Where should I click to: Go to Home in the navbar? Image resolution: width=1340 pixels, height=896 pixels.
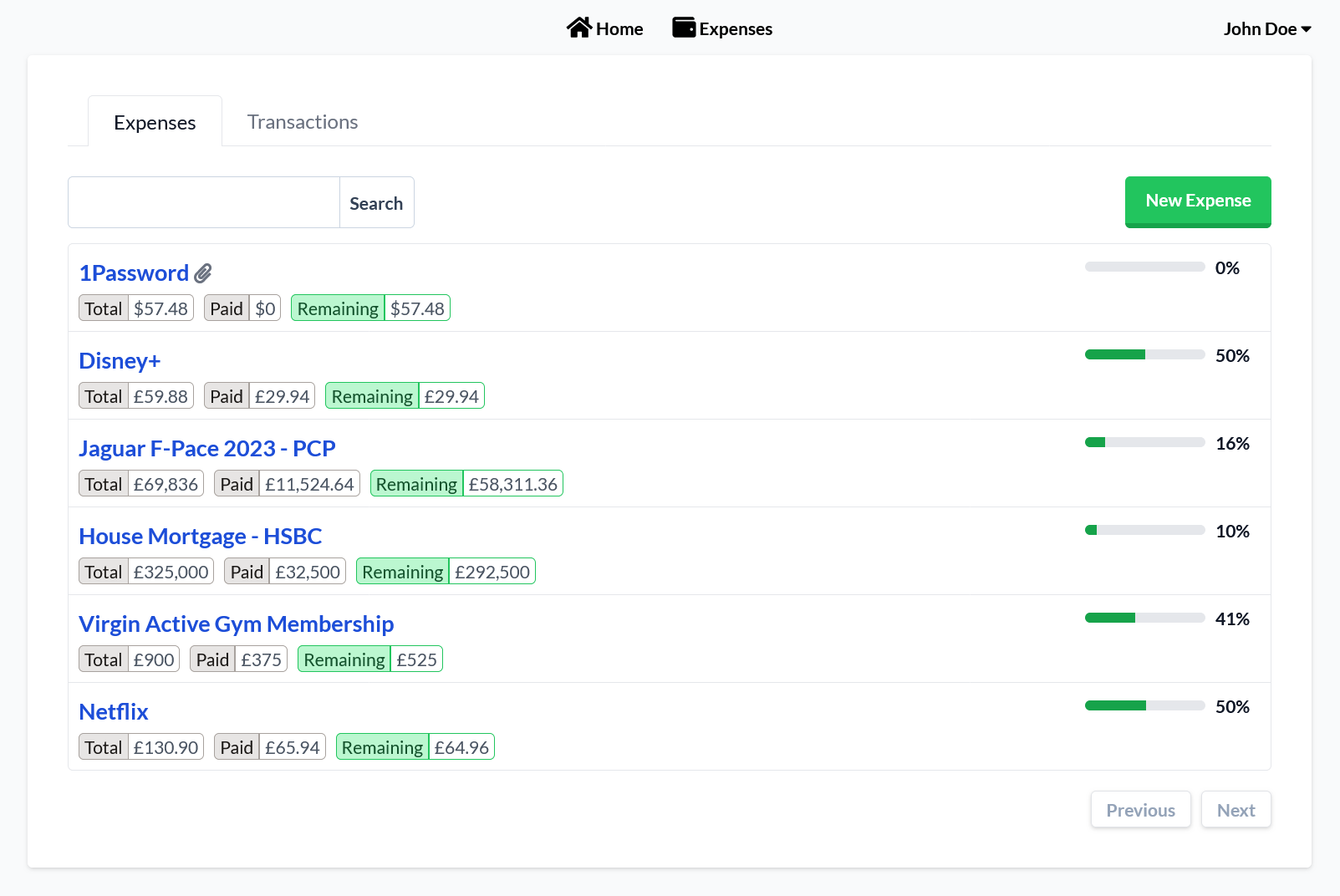605,28
